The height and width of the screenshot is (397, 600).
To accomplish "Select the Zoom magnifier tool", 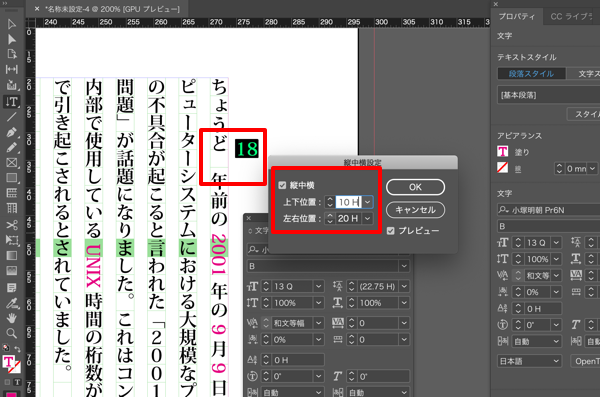I will pyautogui.click(x=11, y=333).
